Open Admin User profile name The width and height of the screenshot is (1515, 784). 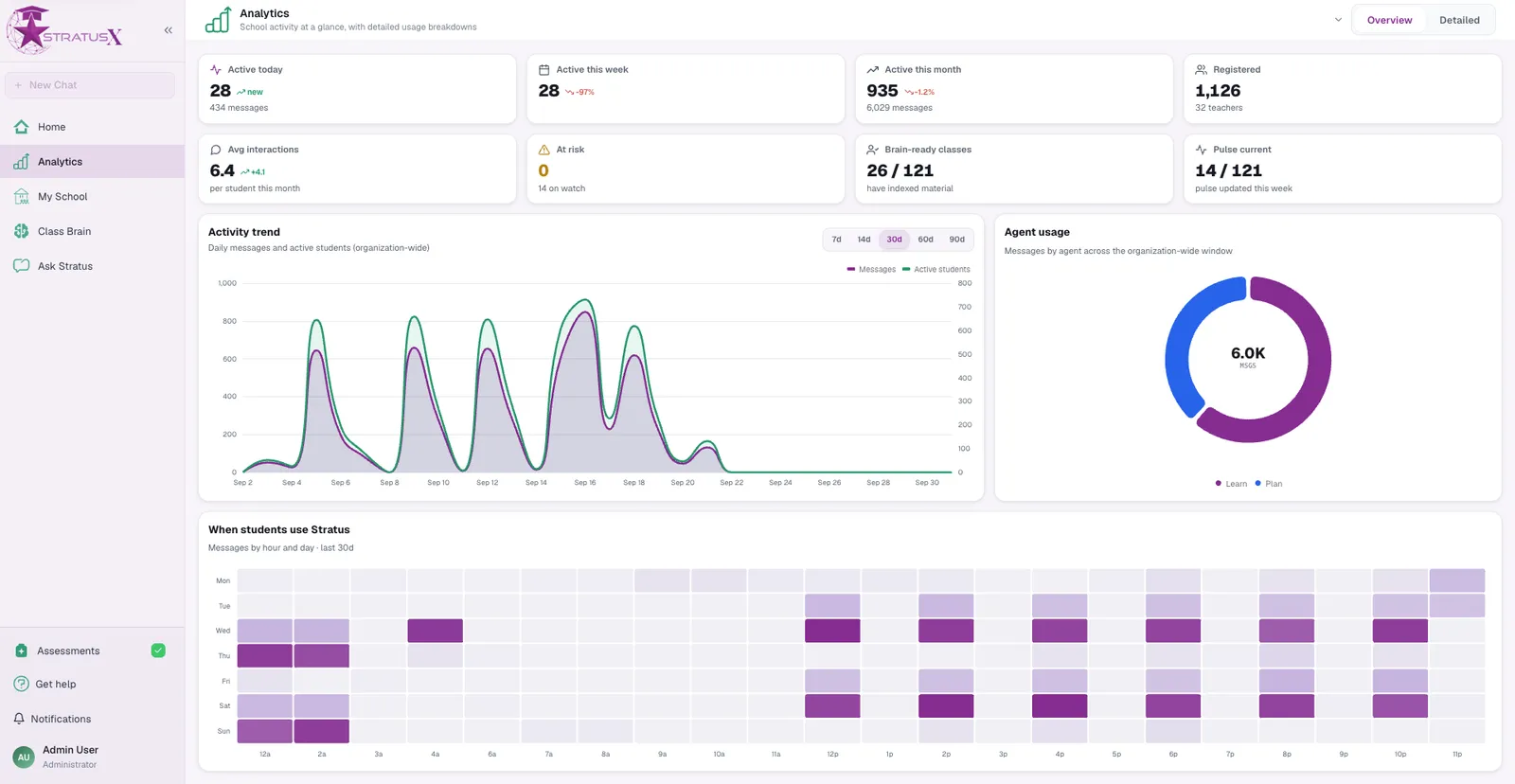coord(70,750)
